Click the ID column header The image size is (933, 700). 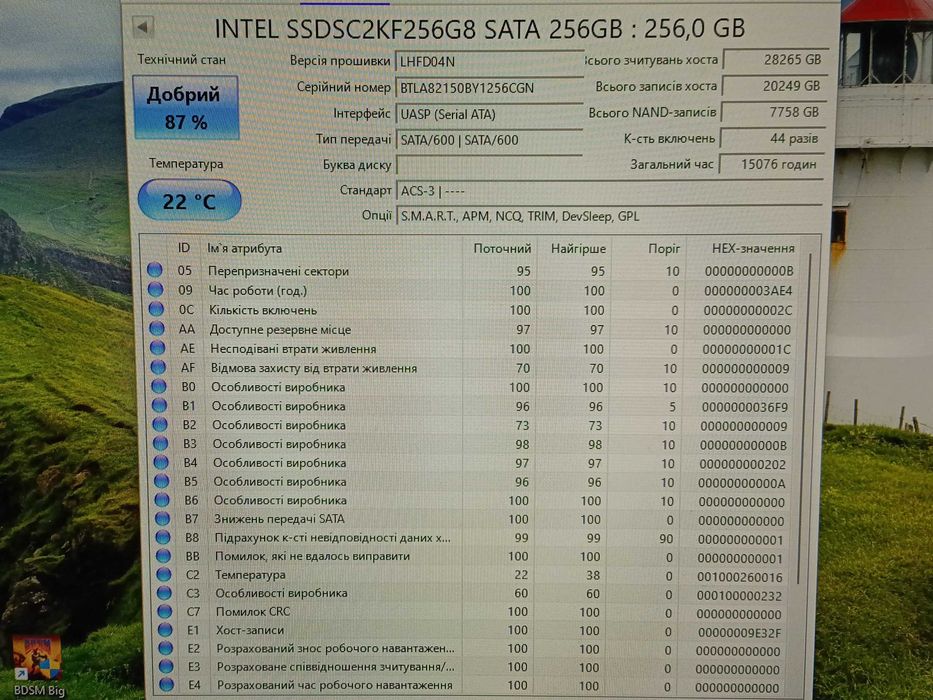coord(184,248)
